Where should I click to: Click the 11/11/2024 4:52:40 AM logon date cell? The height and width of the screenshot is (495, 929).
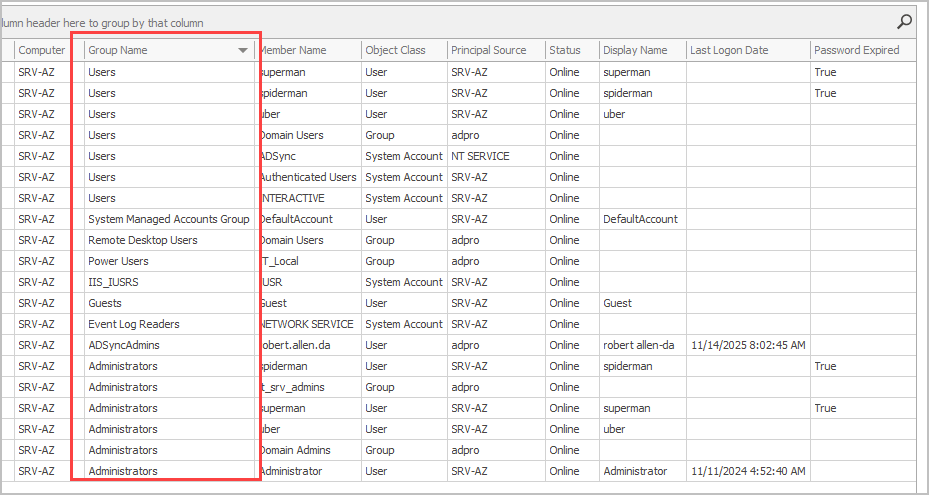pyautogui.click(x=747, y=471)
